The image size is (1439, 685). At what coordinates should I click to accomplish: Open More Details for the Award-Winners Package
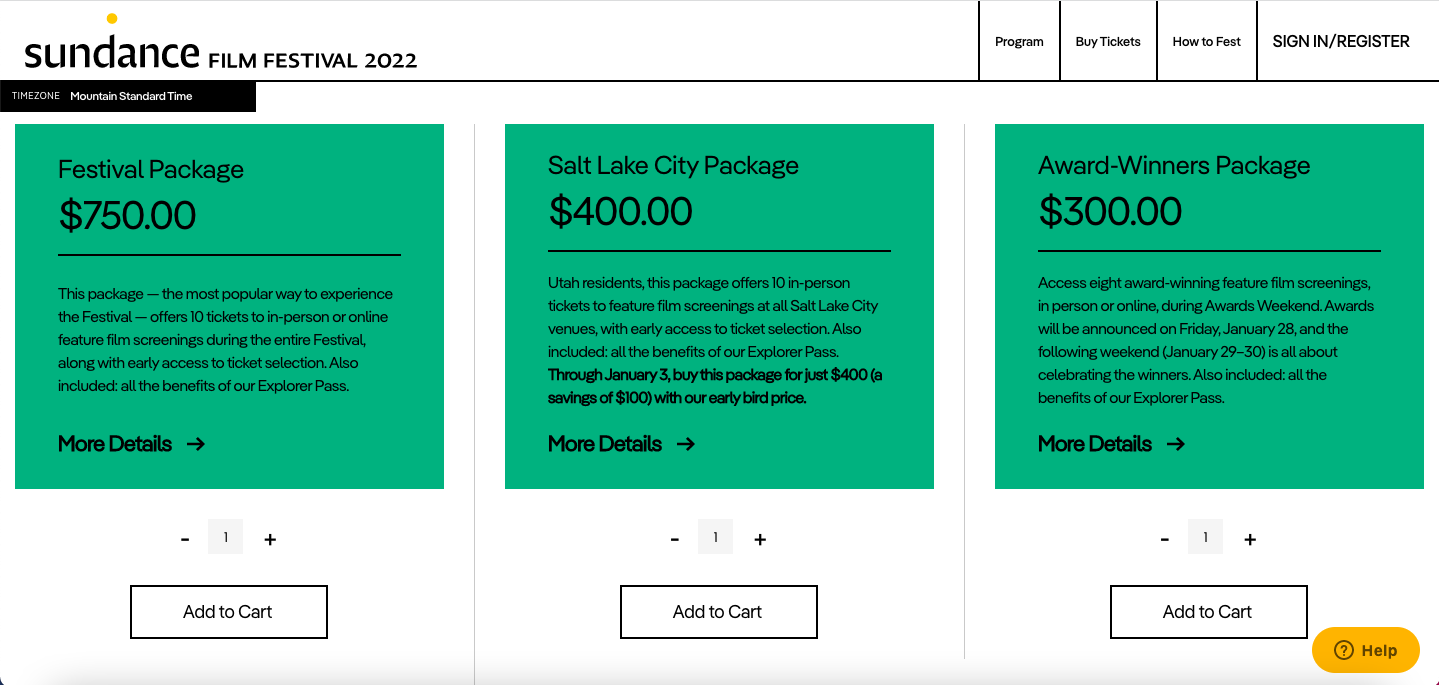[1094, 443]
